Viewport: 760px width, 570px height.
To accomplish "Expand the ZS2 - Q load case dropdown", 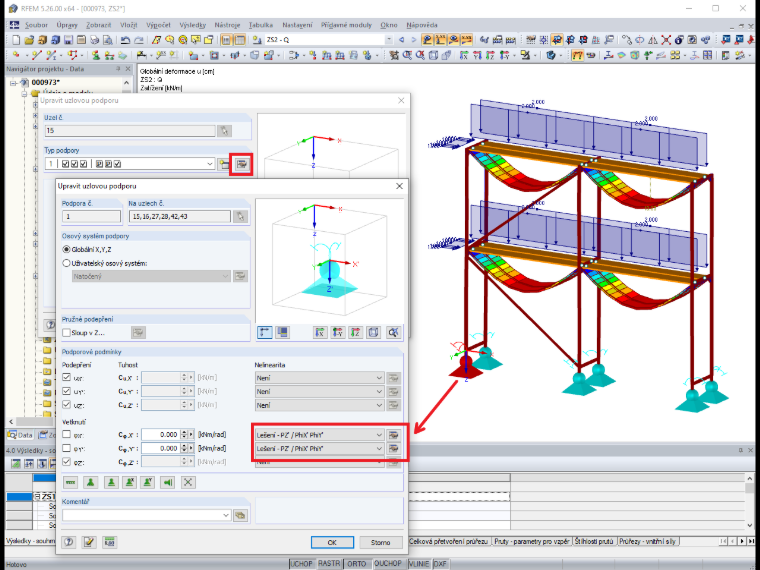I will coord(389,40).
